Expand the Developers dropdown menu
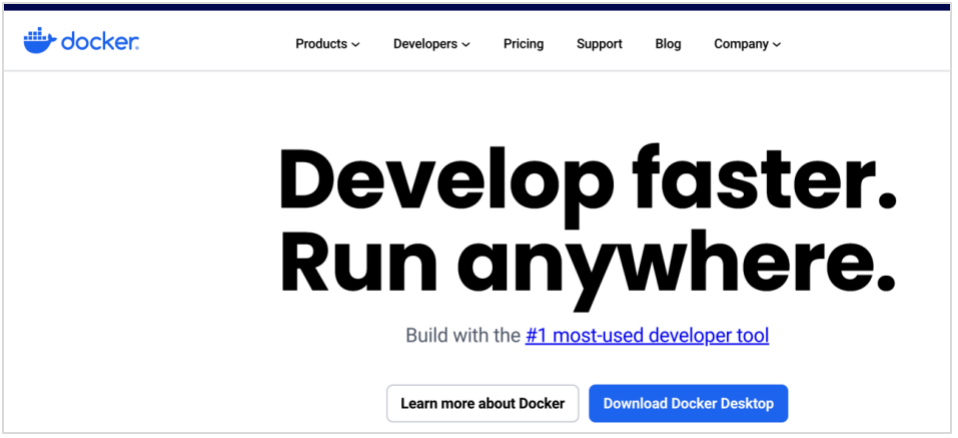This screenshot has height=438, width=958. pos(431,44)
